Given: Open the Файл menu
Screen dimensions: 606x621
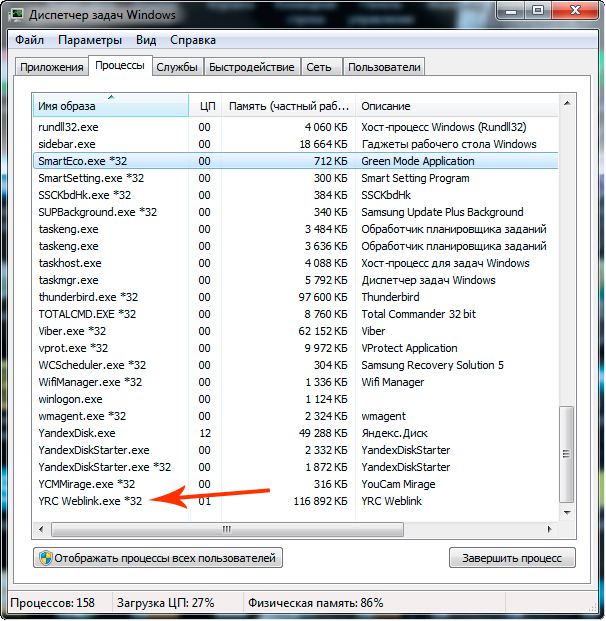Looking at the screenshot, I should point(29,40).
